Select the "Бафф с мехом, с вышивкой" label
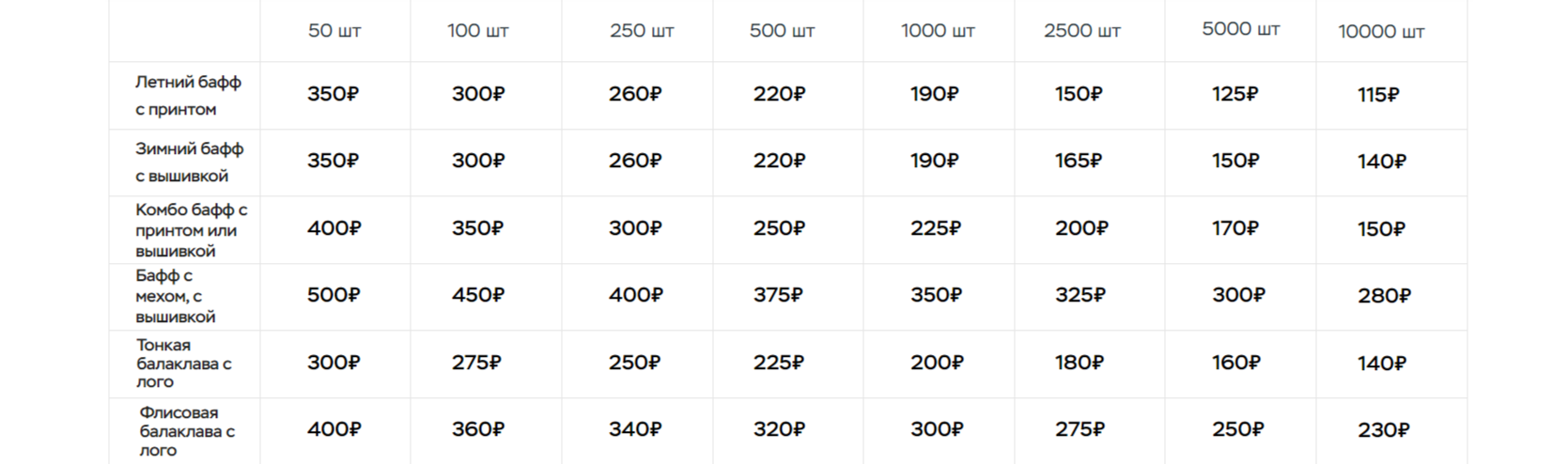The height and width of the screenshot is (464, 1568). 175,296
